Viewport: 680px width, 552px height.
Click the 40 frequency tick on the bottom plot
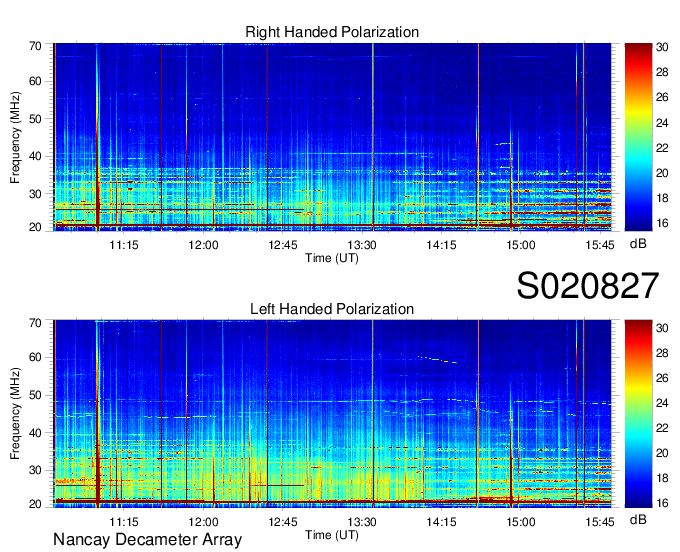tap(35, 433)
